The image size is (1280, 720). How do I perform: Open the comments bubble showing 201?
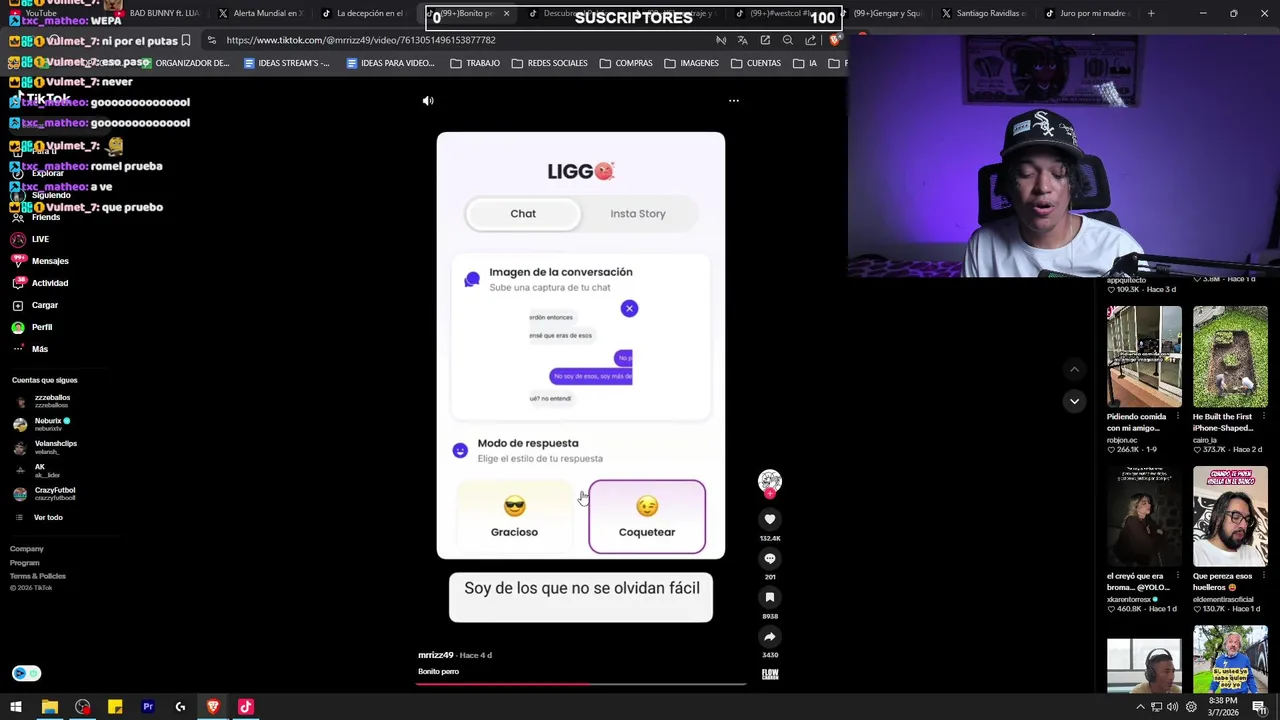[770, 558]
